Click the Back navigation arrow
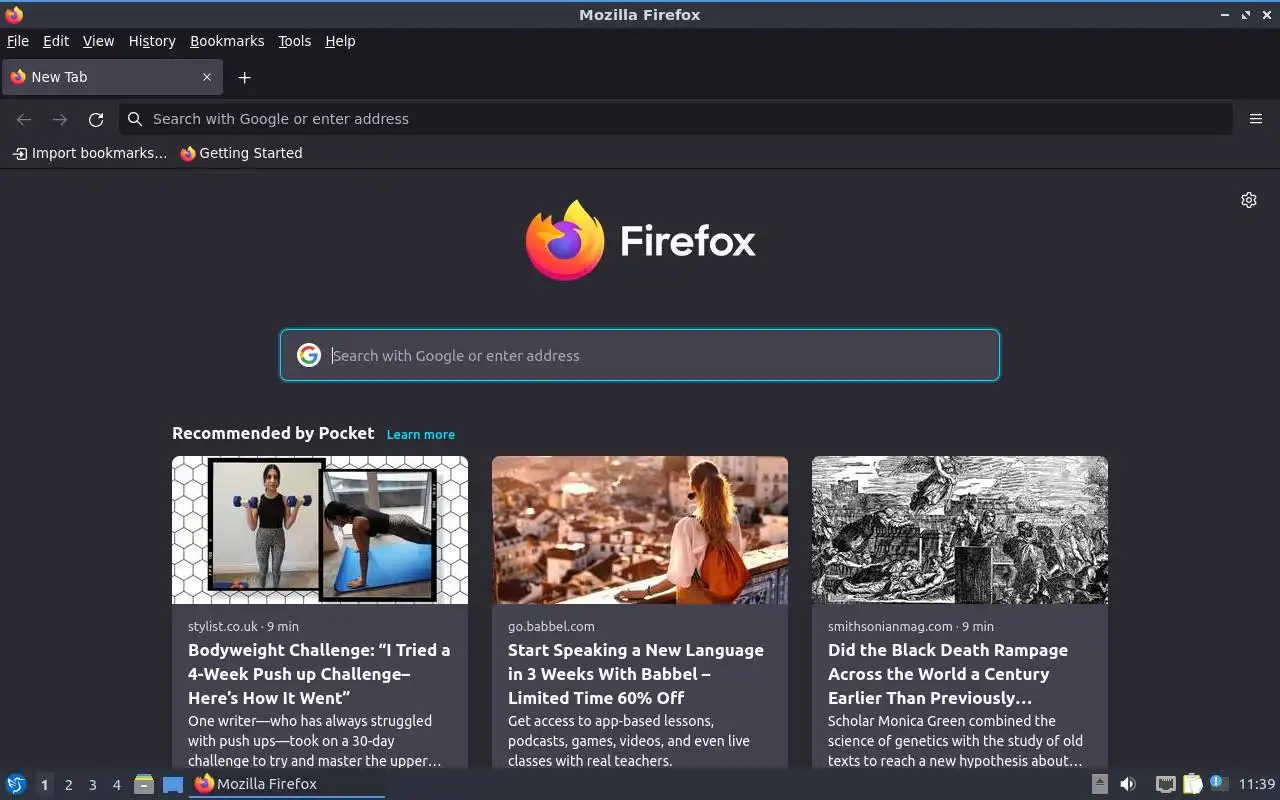This screenshot has width=1280, height=800. pos(24,119)
